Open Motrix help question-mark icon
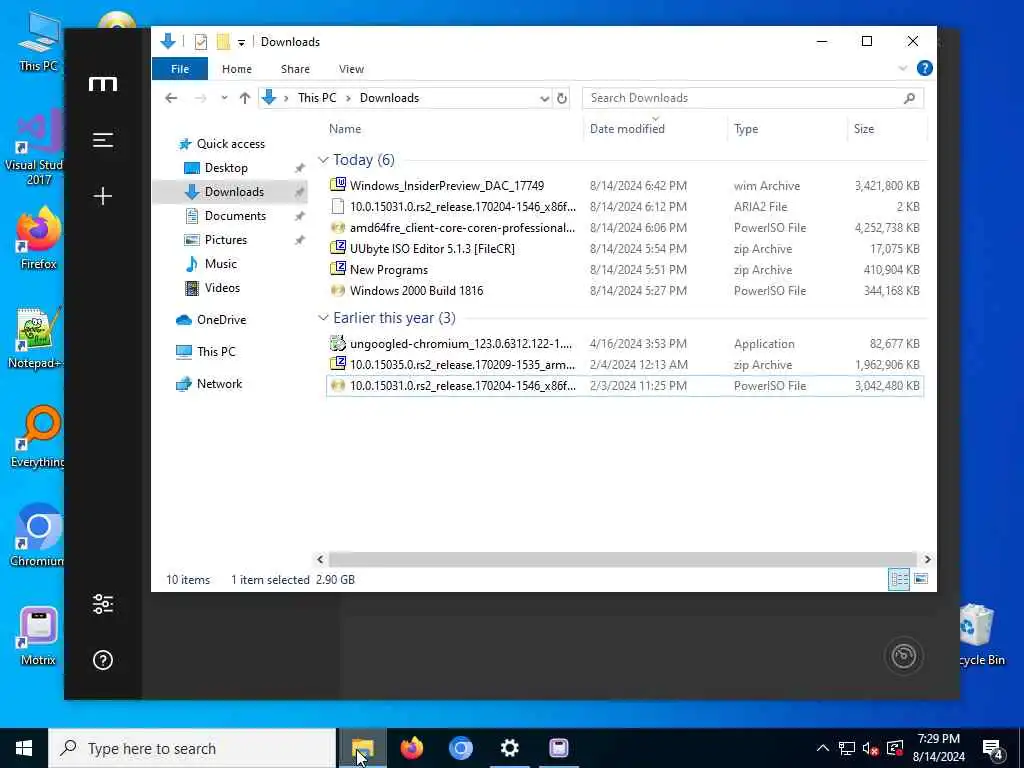Viewport: 1024px width, 768px height. point(103,660)
